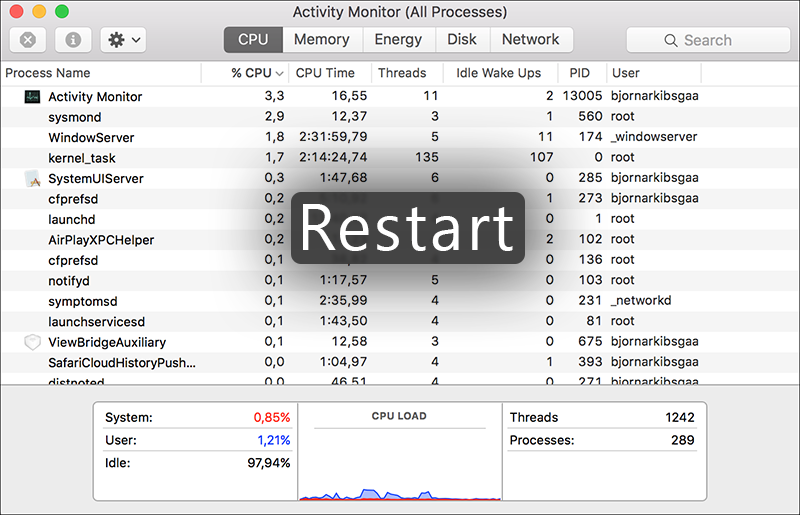The image size is (800, 515).
Task: Select the WindowServer process row
Action: pos(400,137)
